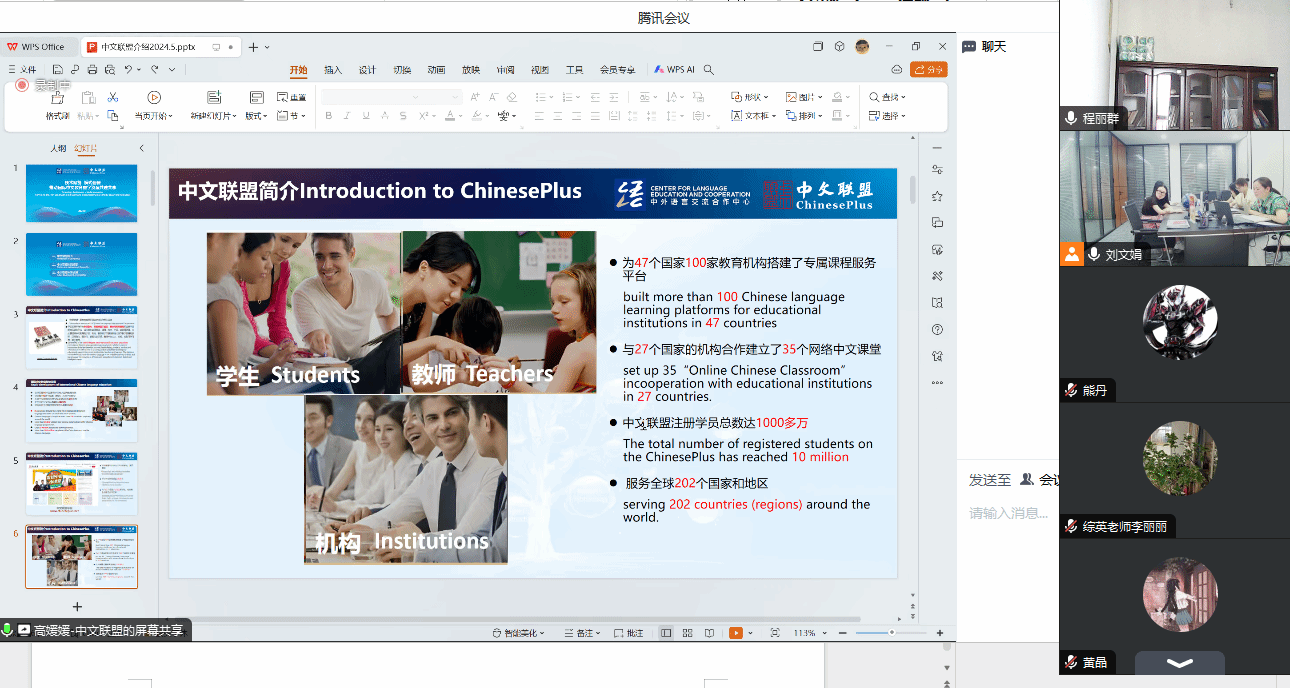The image size is (1290, 688).
Task: Open the WPS AI assistant
Action: (675, 70)
